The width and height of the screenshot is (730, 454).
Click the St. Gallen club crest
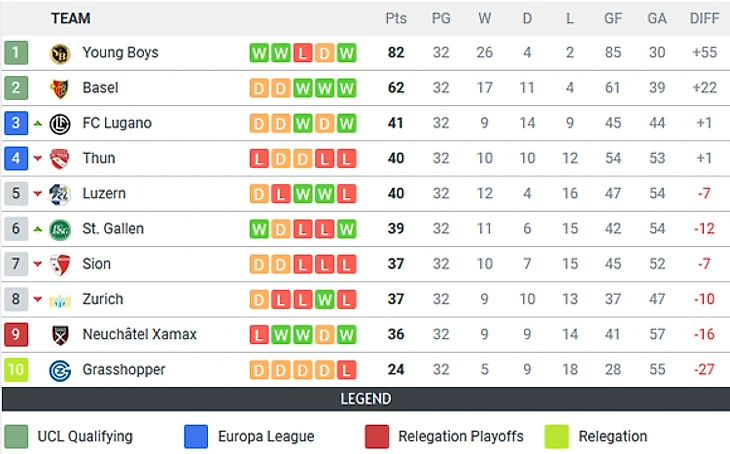(x=60, y=229)
